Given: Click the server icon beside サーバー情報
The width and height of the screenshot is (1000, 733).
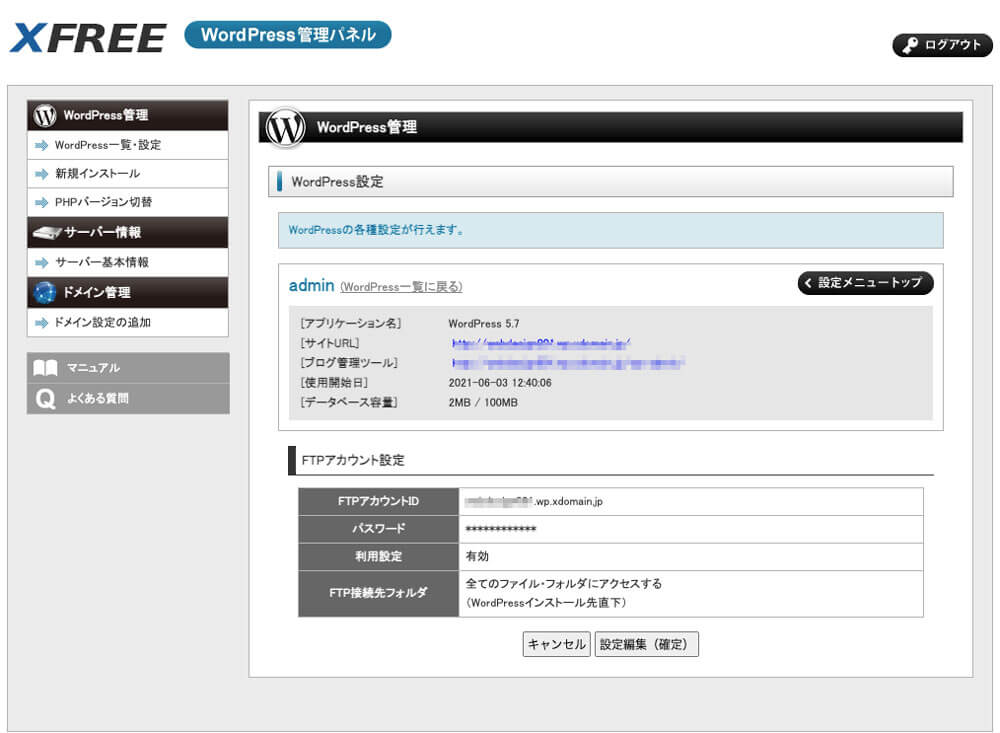Looking at the screenshot, I should tap(46, 233).
